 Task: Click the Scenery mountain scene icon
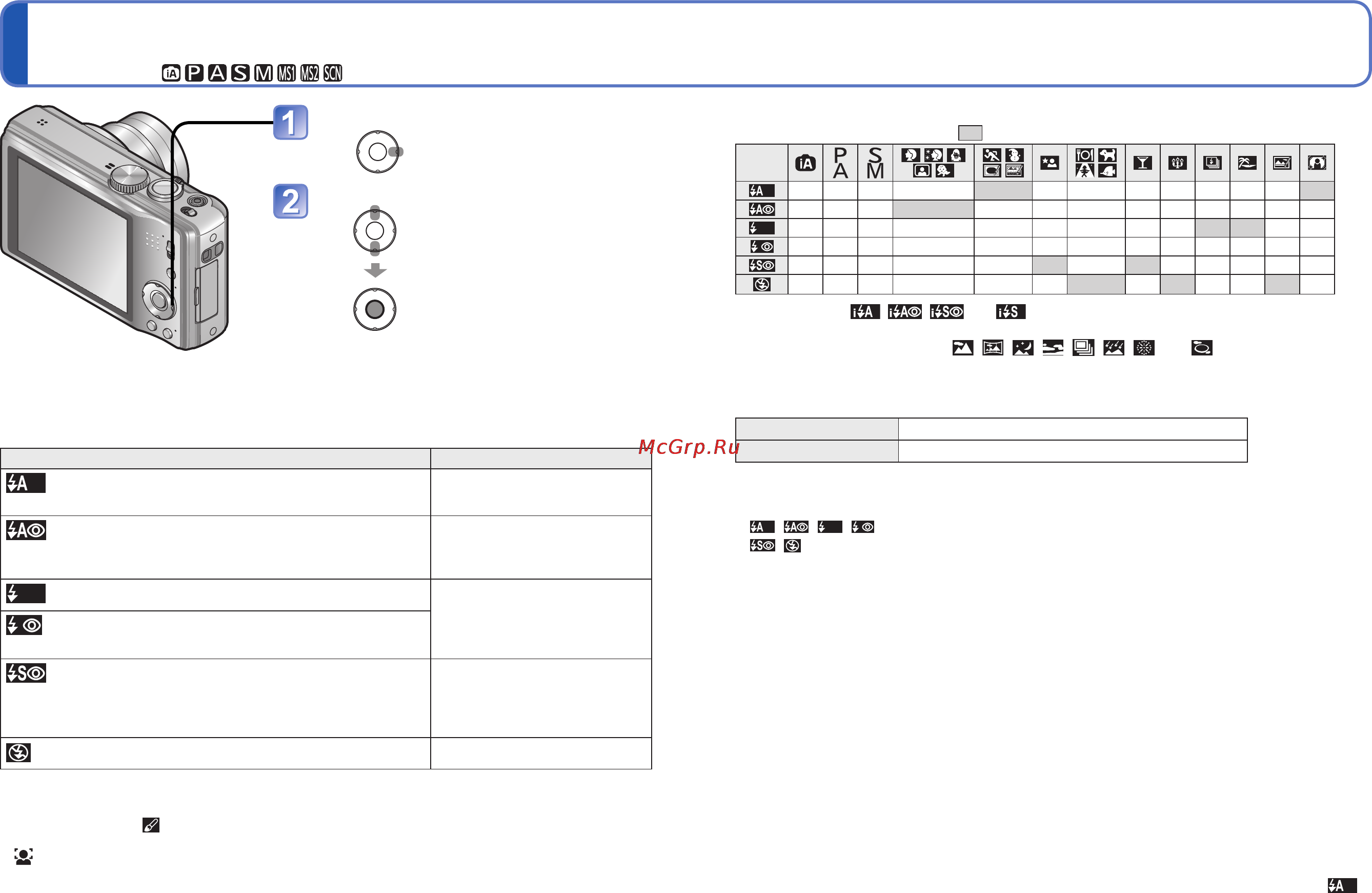[963, 348]
